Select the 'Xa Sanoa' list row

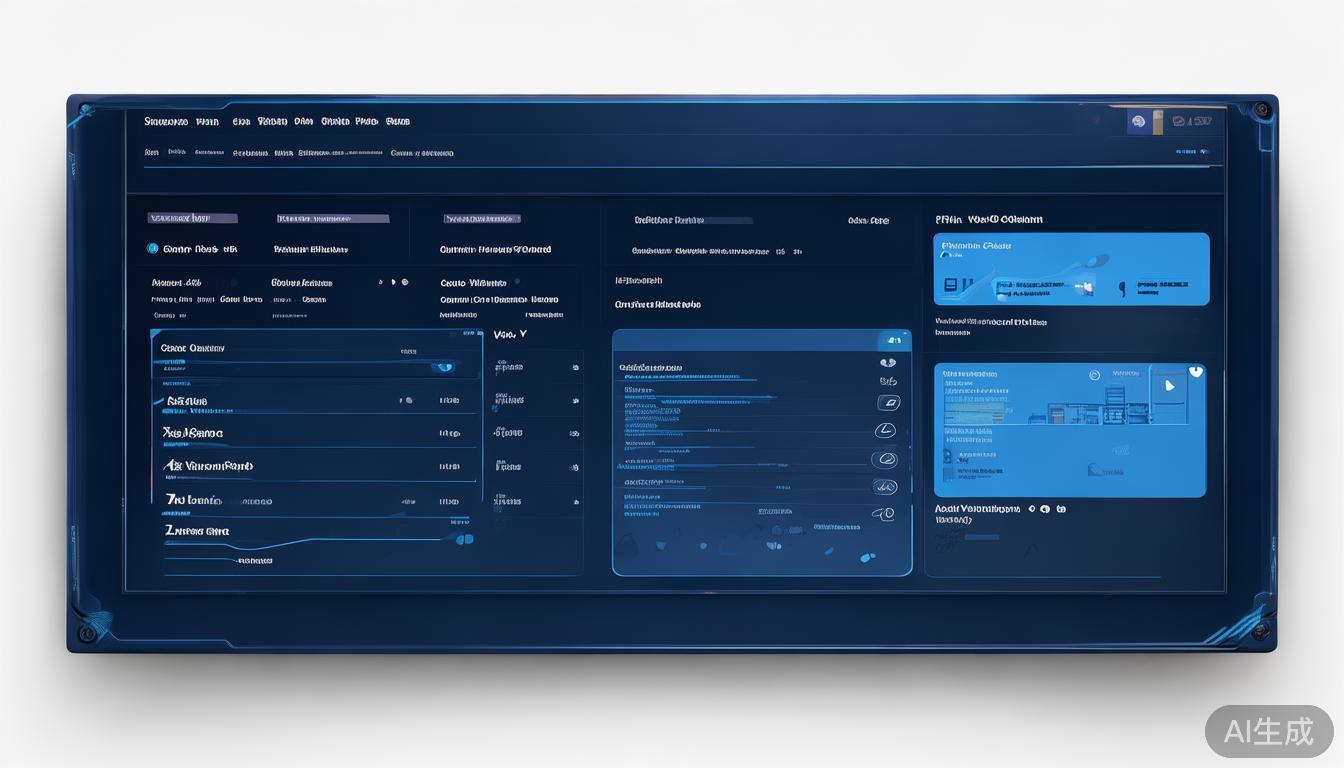[x=193, y=433]
